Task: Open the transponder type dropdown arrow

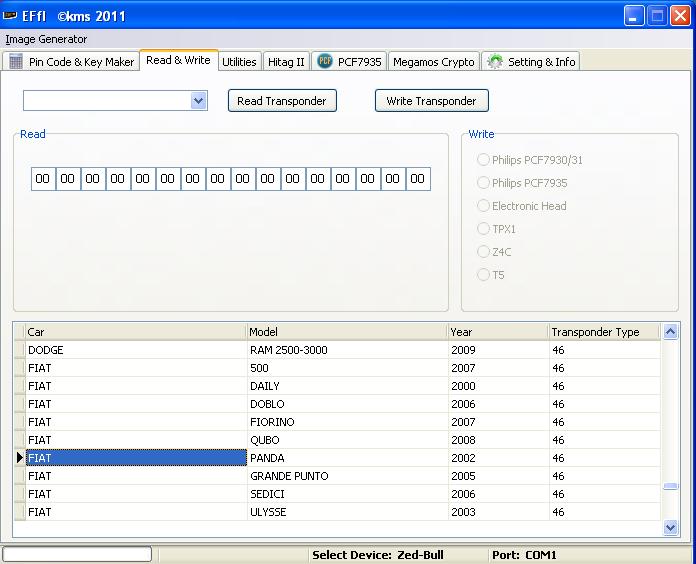Action: 198,101
